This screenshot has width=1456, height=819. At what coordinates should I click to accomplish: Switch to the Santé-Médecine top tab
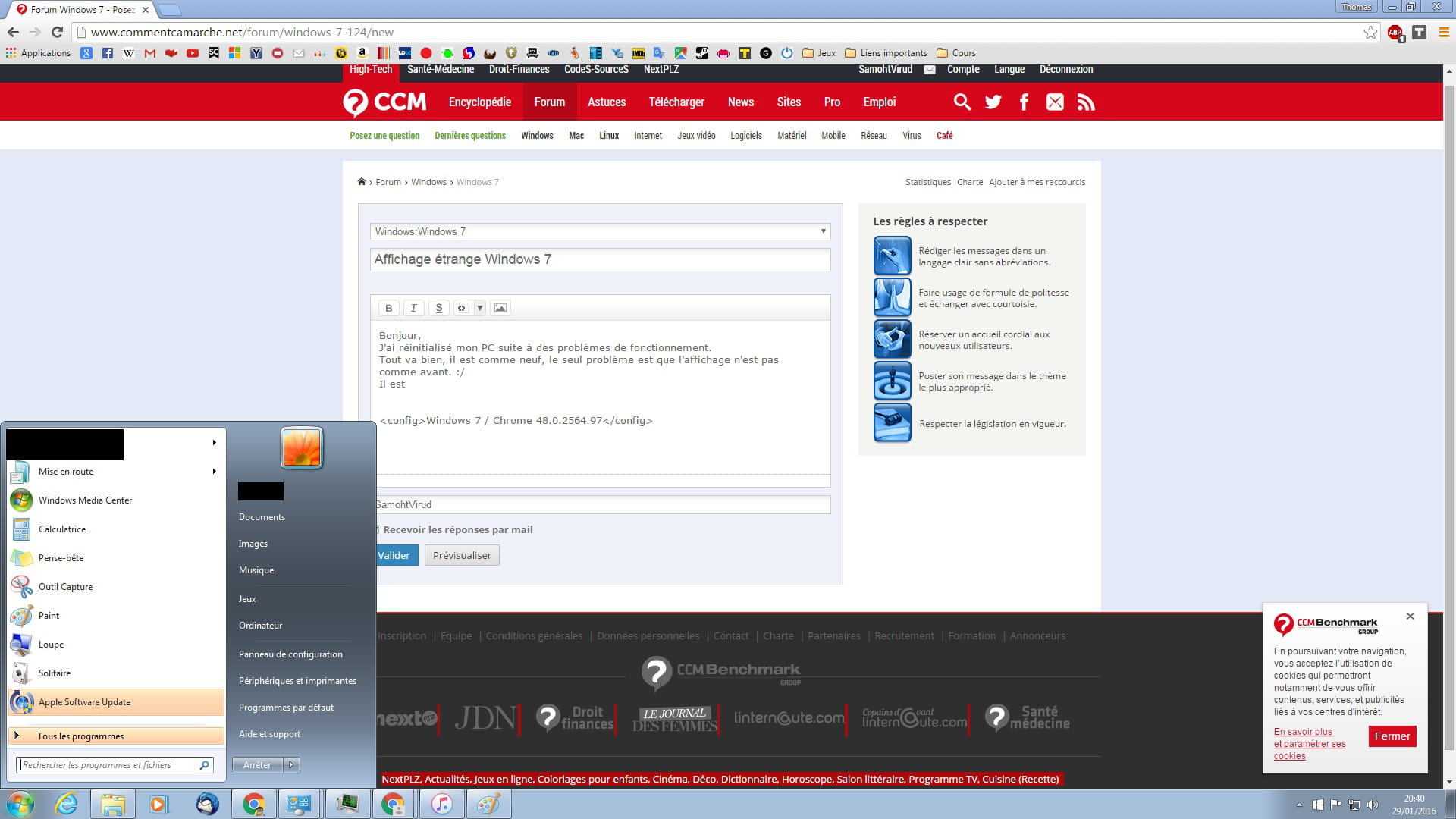440,69
